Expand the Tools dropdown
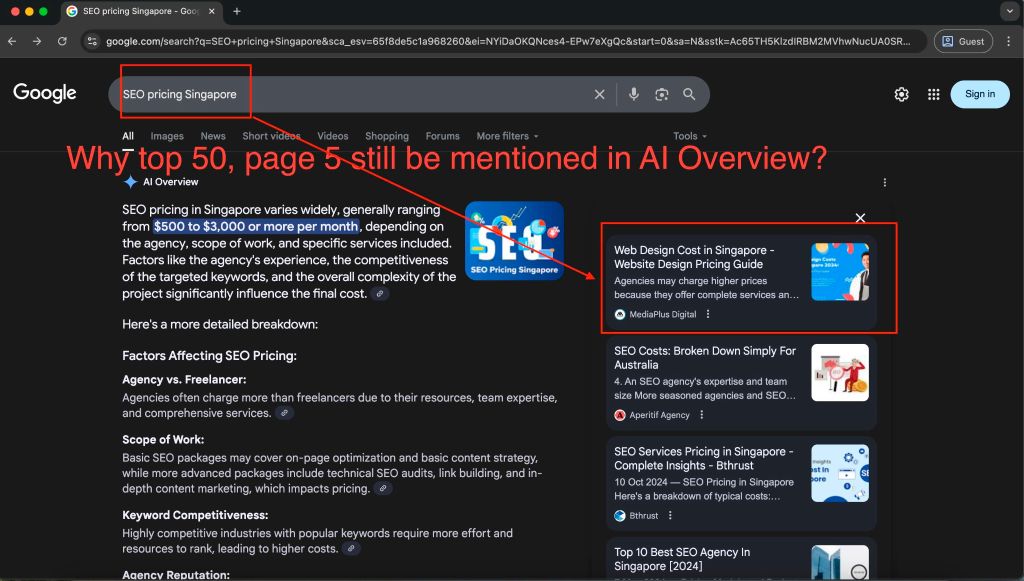Viewport: 1024px width, 581px height. point(690,136)
